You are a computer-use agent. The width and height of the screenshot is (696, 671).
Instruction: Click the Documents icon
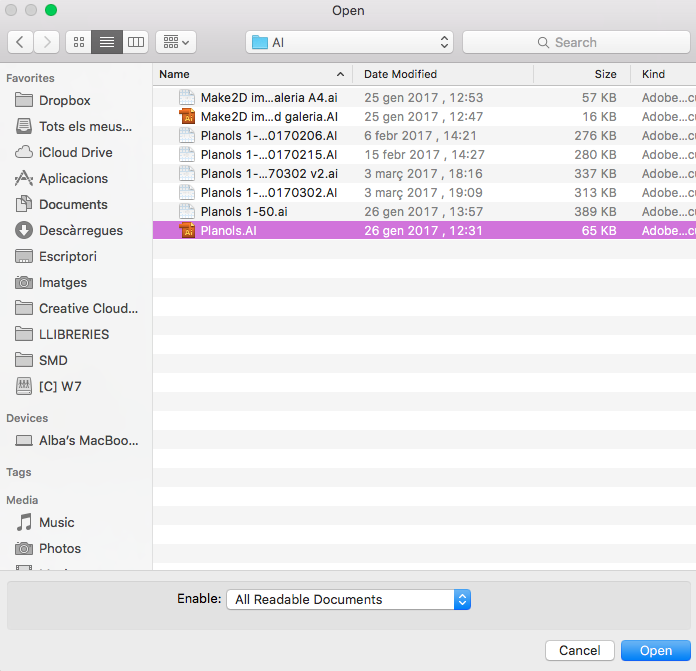(24, 204)
